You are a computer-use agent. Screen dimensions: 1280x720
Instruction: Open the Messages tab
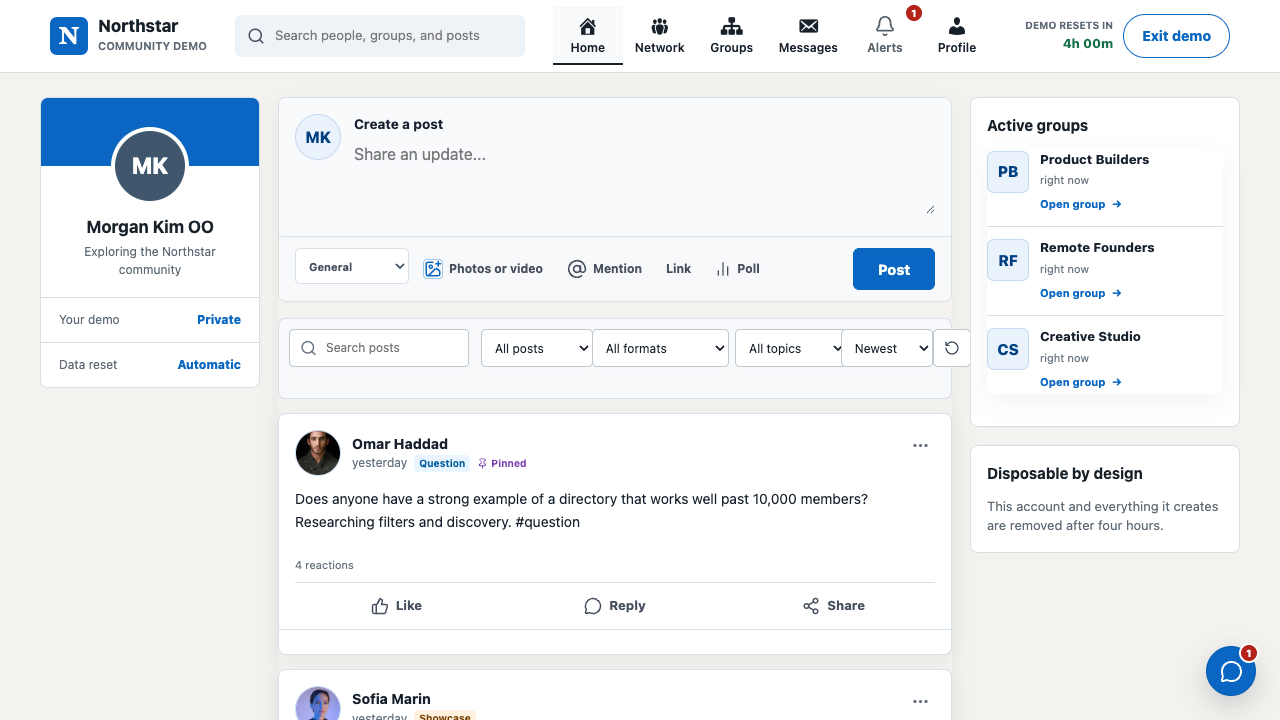coord(808,36)
